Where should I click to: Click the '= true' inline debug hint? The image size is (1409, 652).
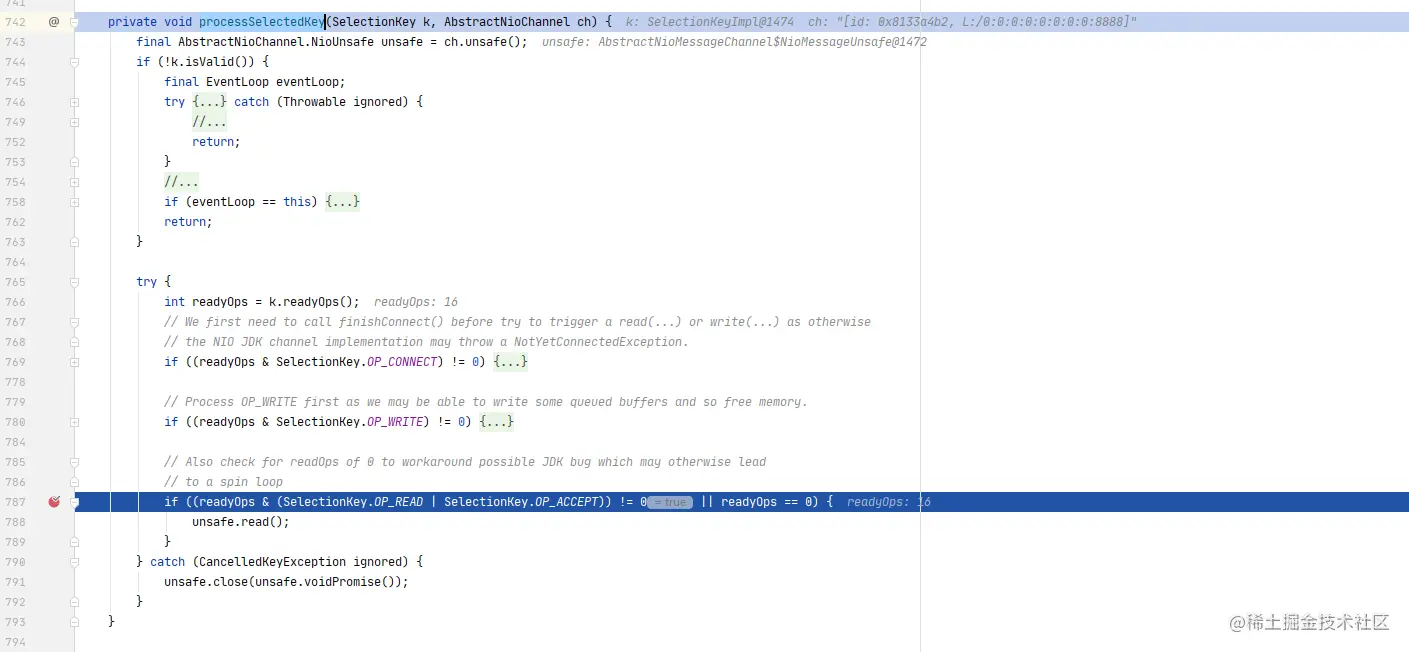point(670,502)
